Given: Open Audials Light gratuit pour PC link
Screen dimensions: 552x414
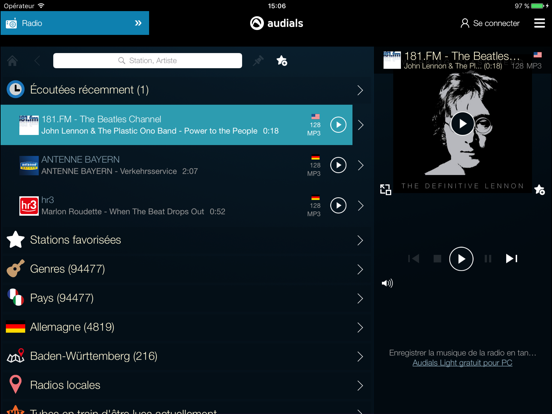Looking at the screenshot, I should pyautogui.click(x=462, y=363).
